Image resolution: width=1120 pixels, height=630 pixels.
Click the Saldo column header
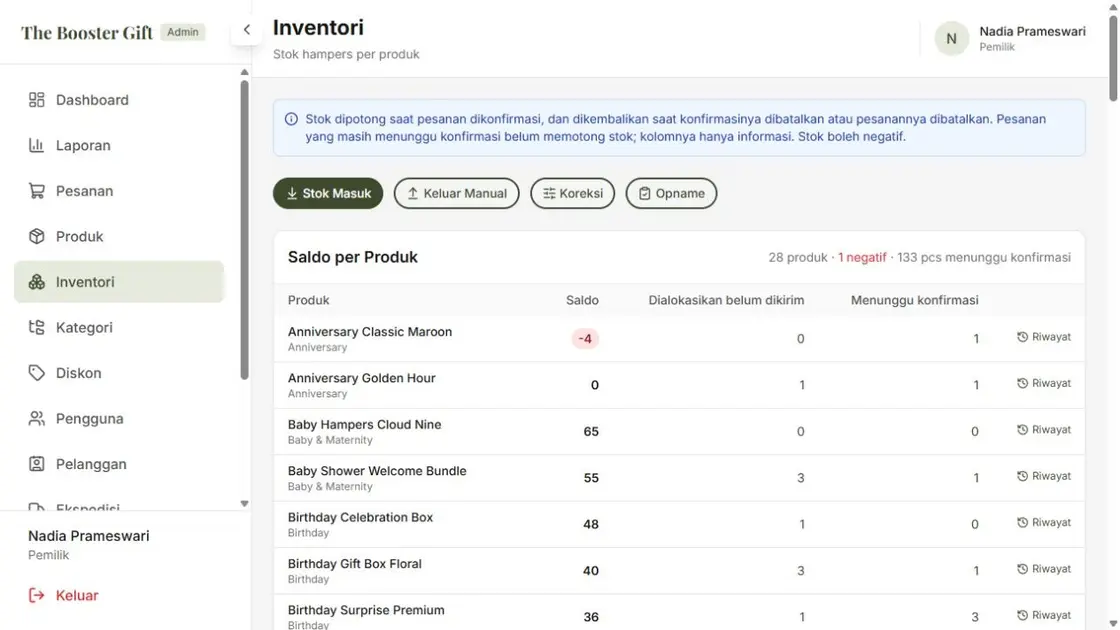[x=582, y=301]
